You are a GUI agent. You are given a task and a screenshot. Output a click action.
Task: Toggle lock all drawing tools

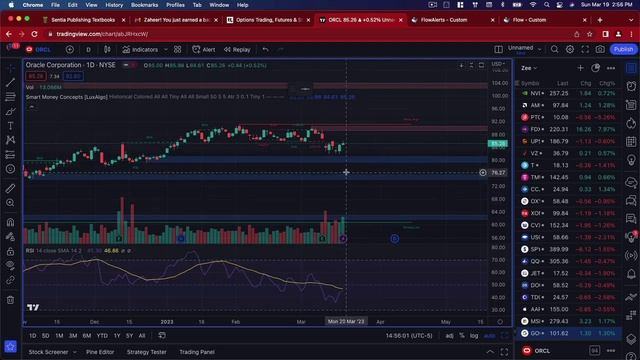[x=10, y=251]
